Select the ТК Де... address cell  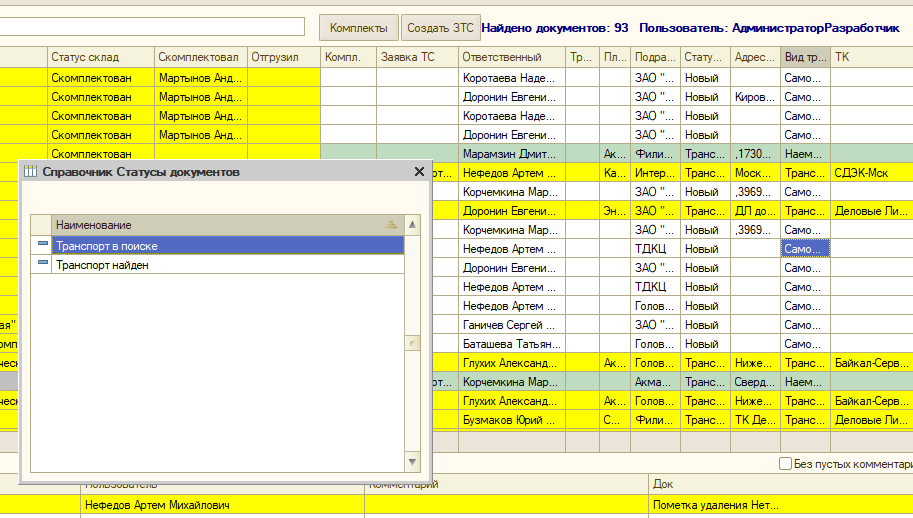pos(755,420)
